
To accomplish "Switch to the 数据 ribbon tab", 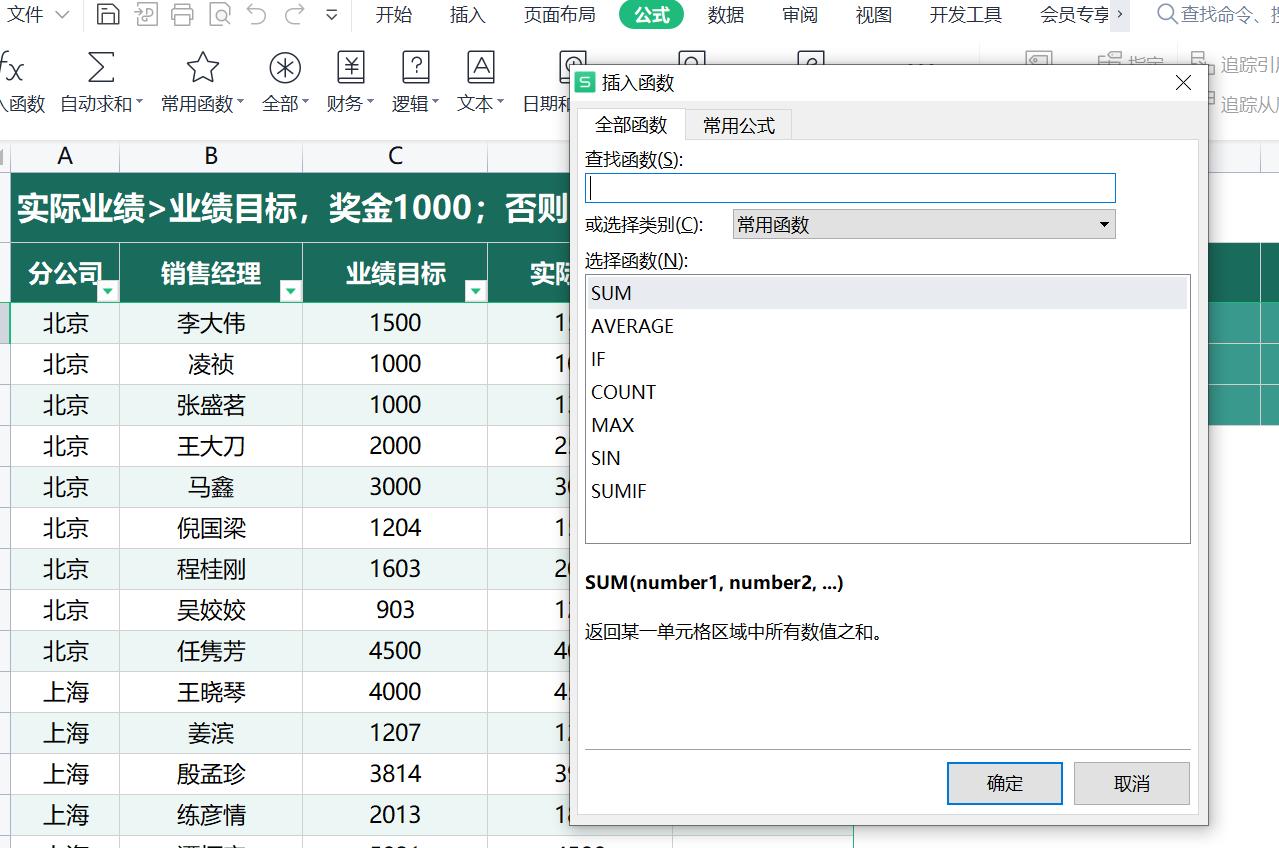I will (x=725, y=15).
